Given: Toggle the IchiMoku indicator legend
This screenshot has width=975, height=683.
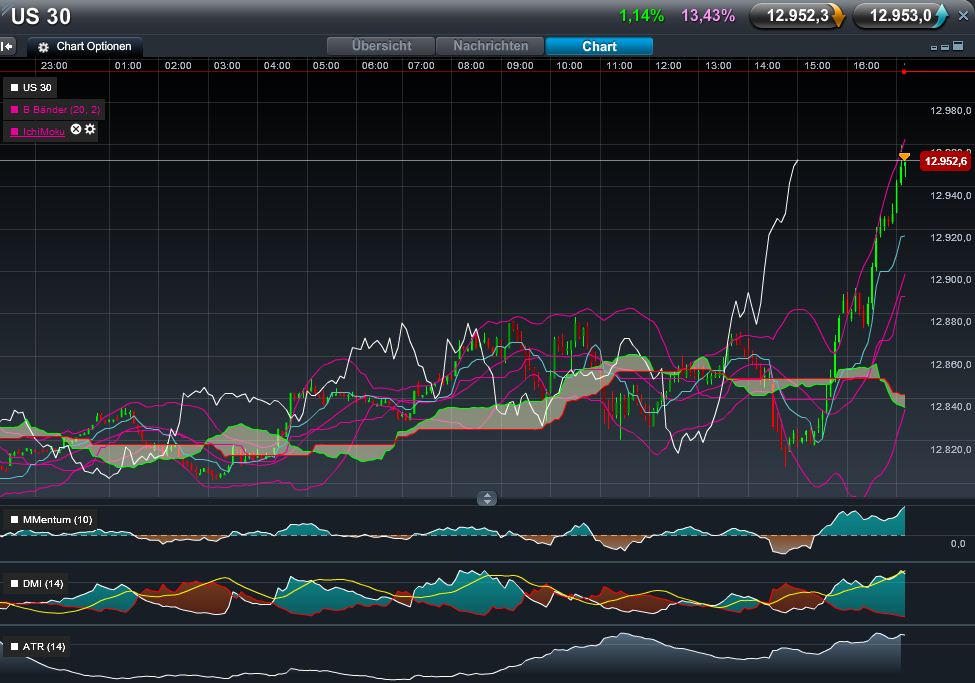Looking at the screenshot, I should pyautogui.click(x=37, y=131).
